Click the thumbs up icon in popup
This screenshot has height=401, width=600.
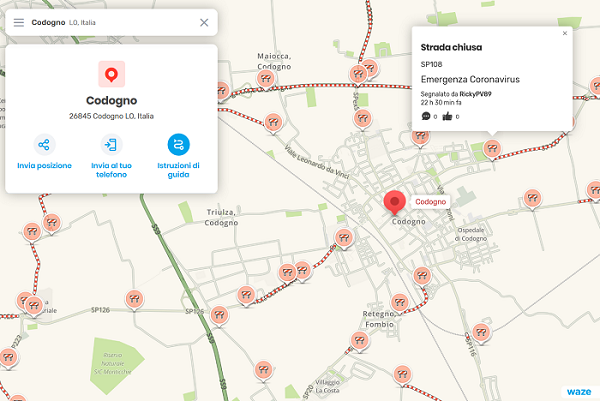tap(448, 117)
